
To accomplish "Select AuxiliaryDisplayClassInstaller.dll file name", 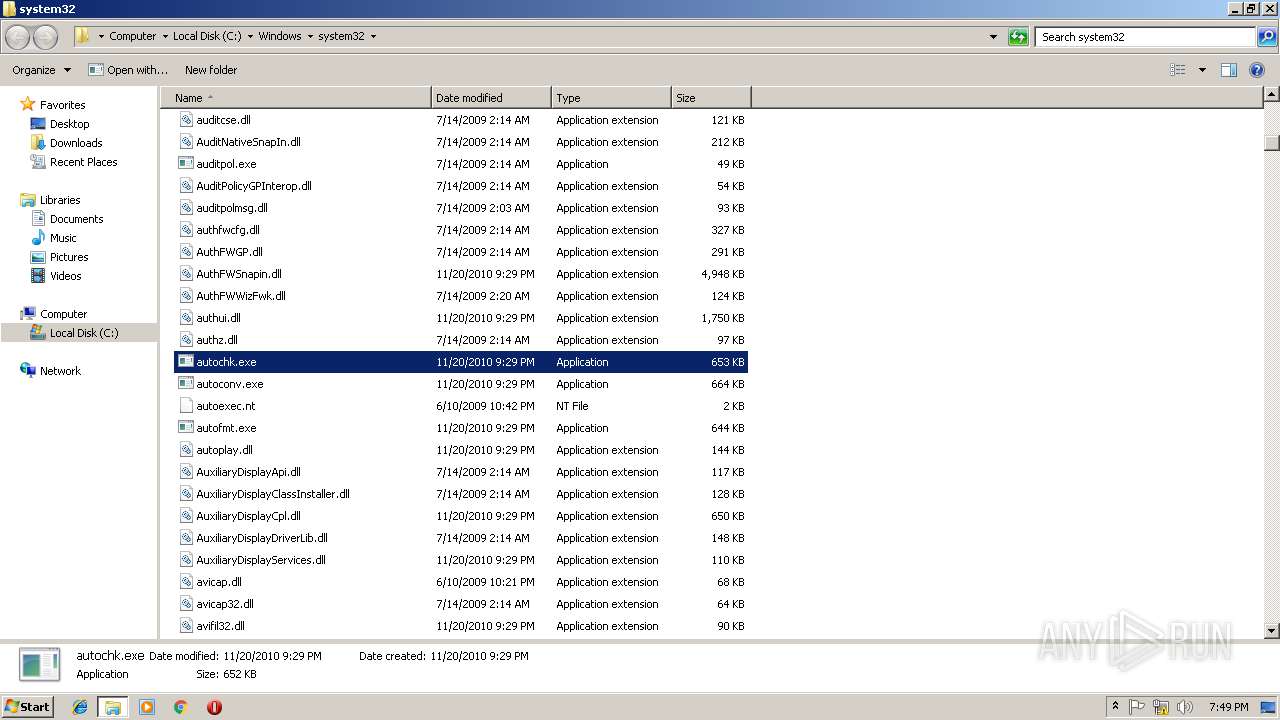I will [273, 494].
